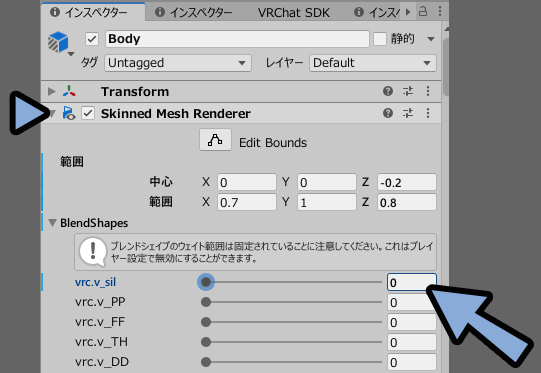The height and width of the screenshot is (373, 541).
Task: Select the first インスペクター tab
Action: pyautogui.click(x=93, y=12)
